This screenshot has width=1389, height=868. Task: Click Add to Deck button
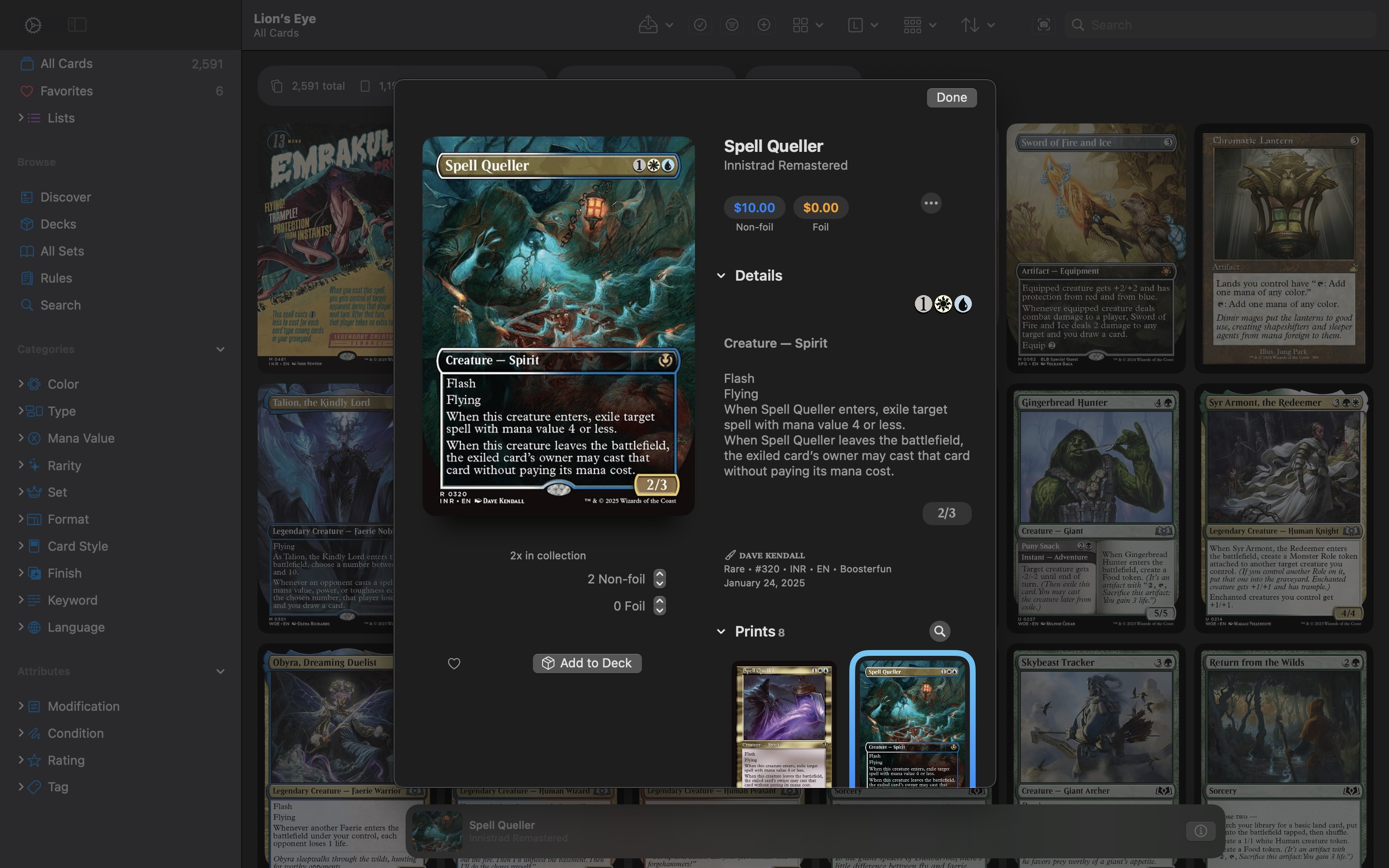click(586, 663)
